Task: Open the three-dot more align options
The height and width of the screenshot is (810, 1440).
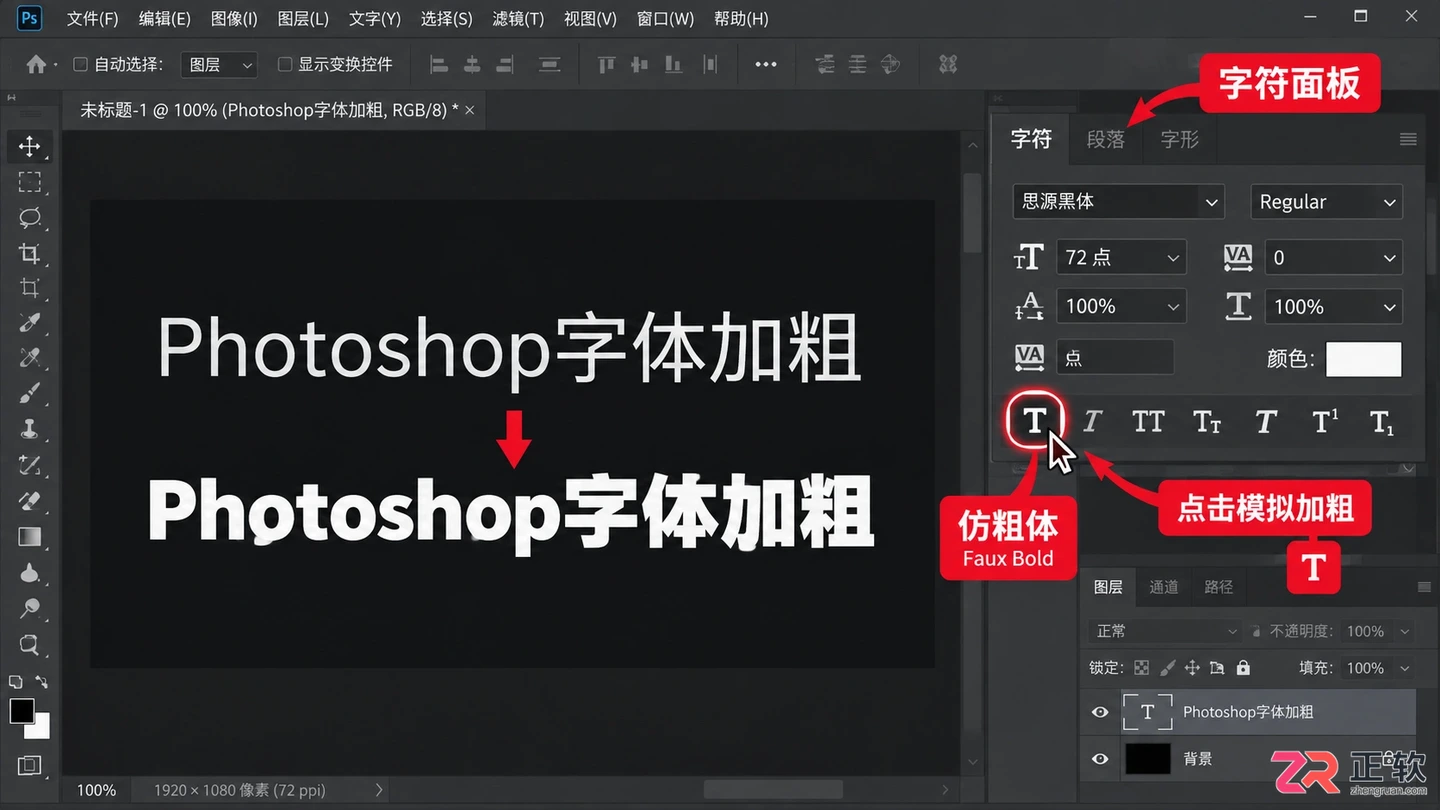Action: click(x=766, y=64)
